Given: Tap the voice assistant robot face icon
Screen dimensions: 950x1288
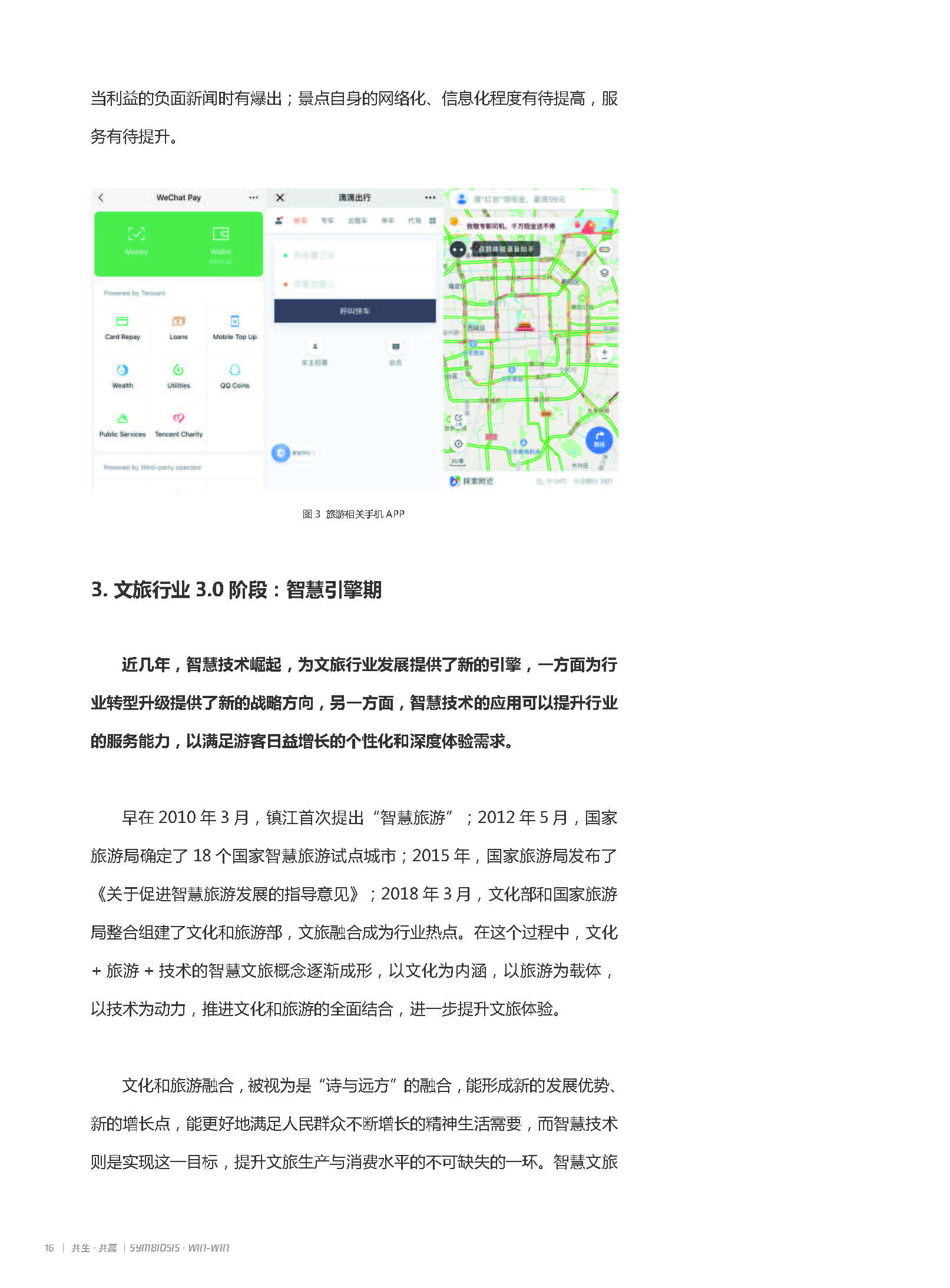Looking at the screenshot, I should pyautogui.click(x=458, y=250).
